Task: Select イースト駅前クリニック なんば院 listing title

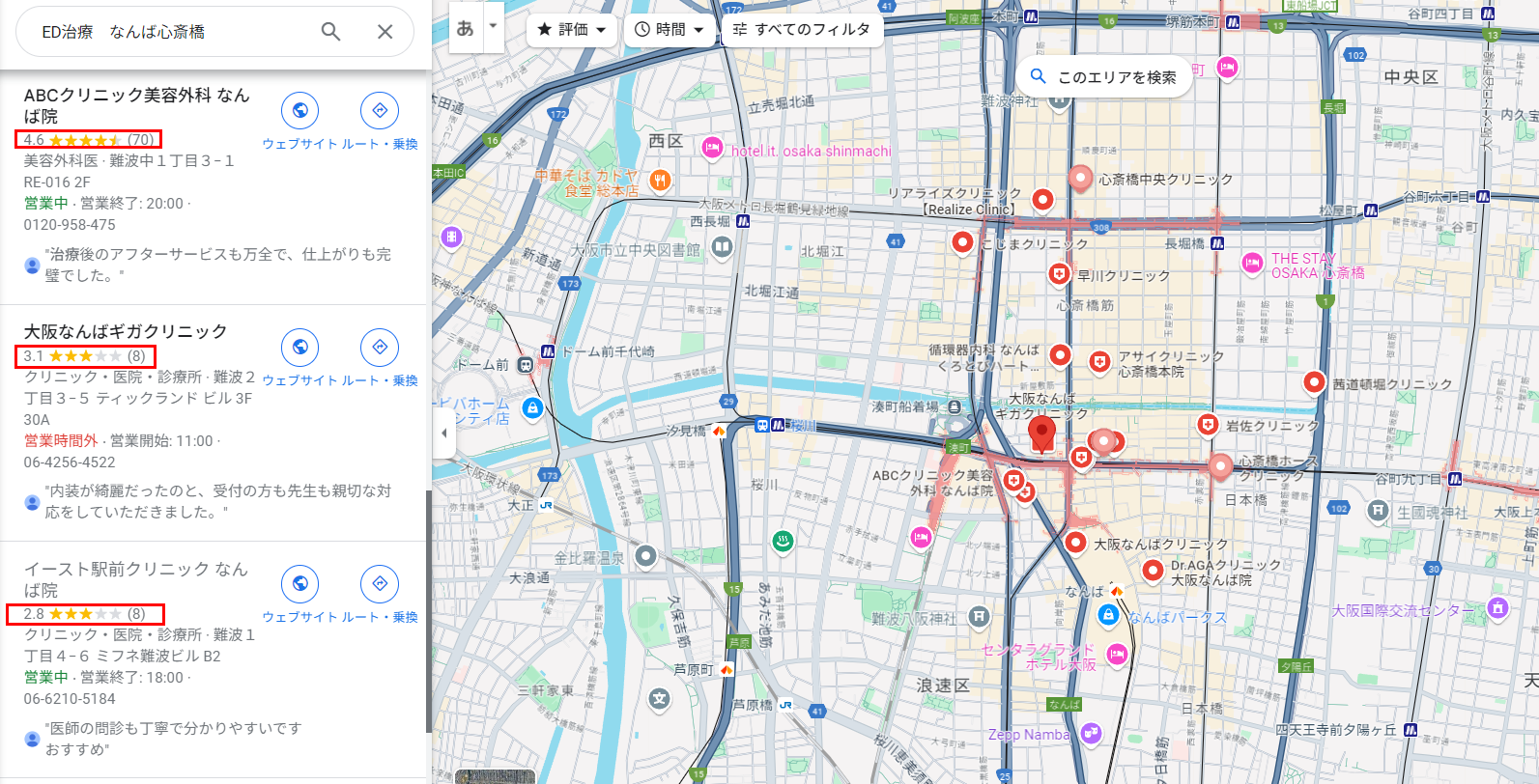Action: pos(135,579)
